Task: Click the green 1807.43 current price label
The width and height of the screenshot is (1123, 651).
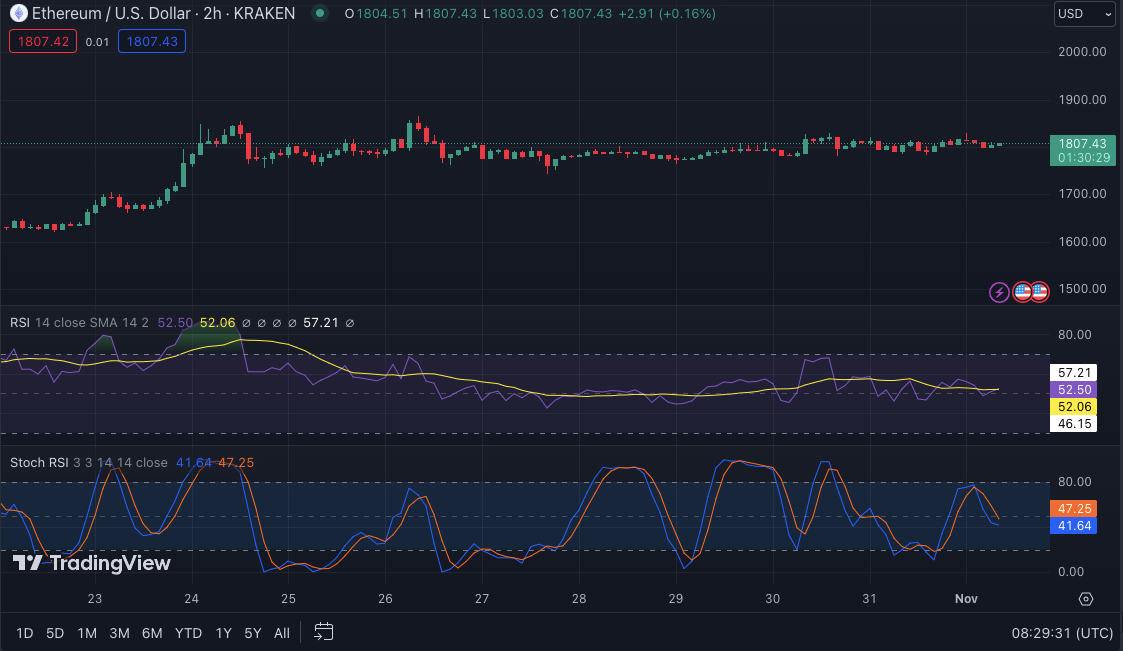Action: click(x=1081, y=143)
